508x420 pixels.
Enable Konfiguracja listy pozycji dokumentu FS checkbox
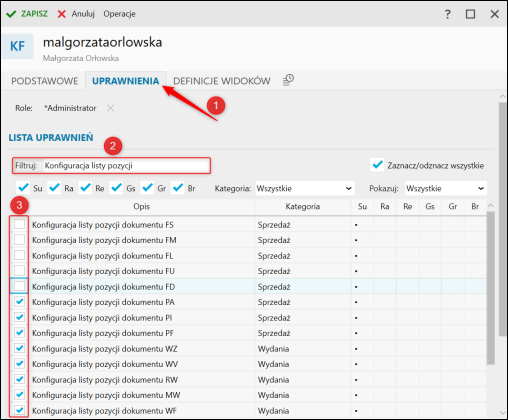pyautogui.click(x=19, y=224)
